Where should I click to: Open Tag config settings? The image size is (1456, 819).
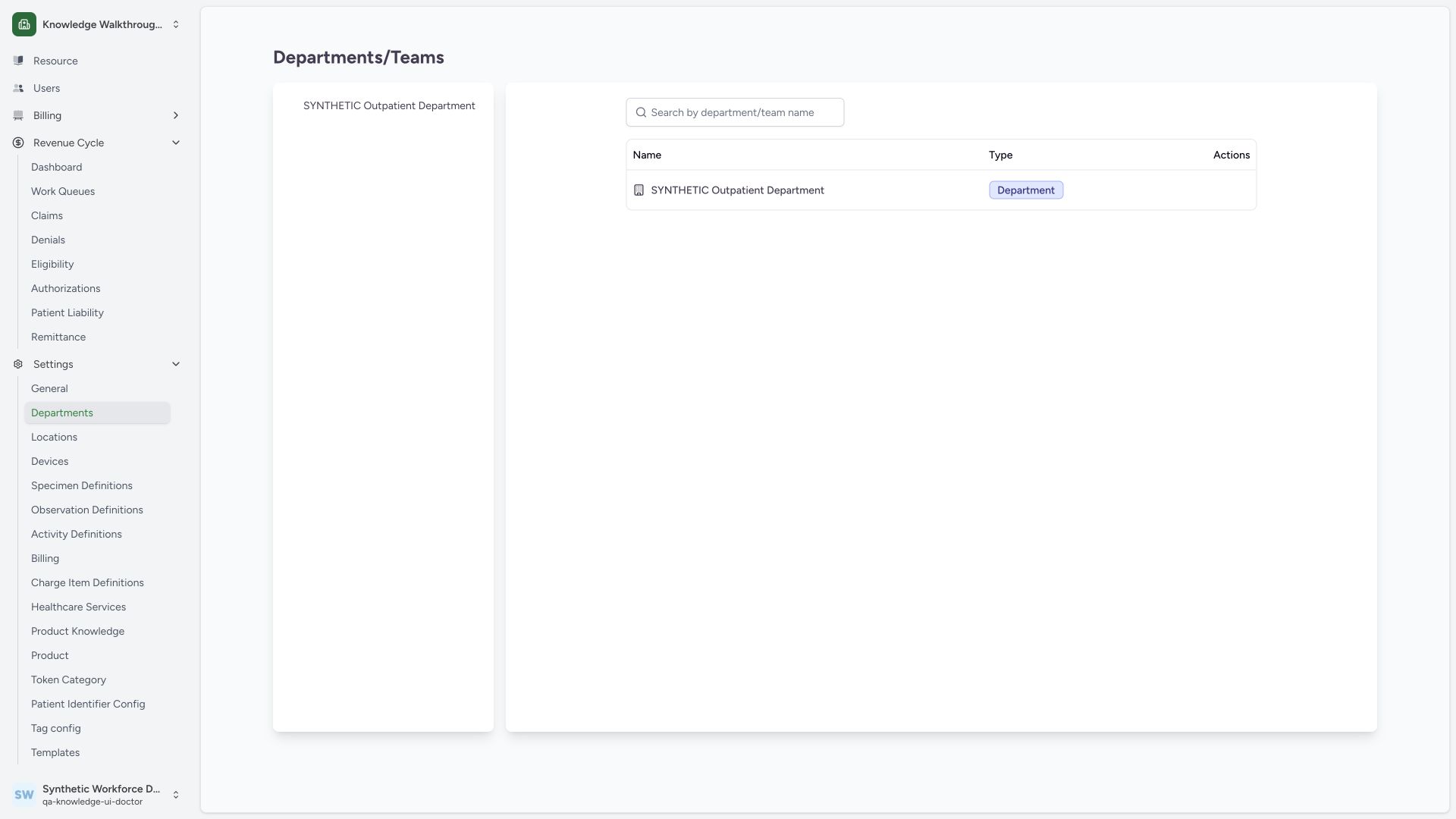56,728
